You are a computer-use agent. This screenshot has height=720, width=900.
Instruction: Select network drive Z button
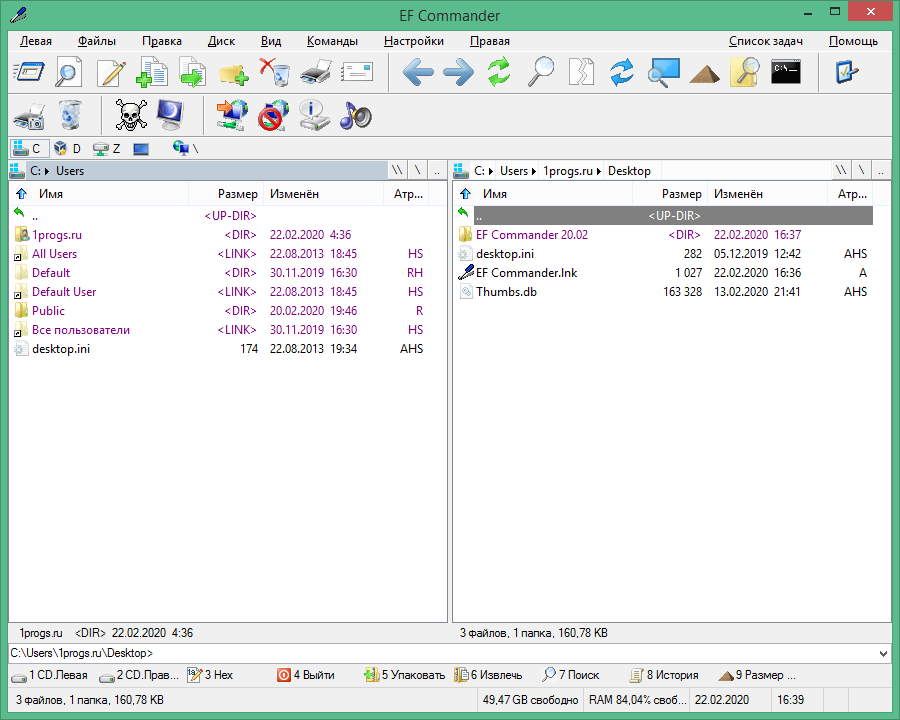point(106,148)
